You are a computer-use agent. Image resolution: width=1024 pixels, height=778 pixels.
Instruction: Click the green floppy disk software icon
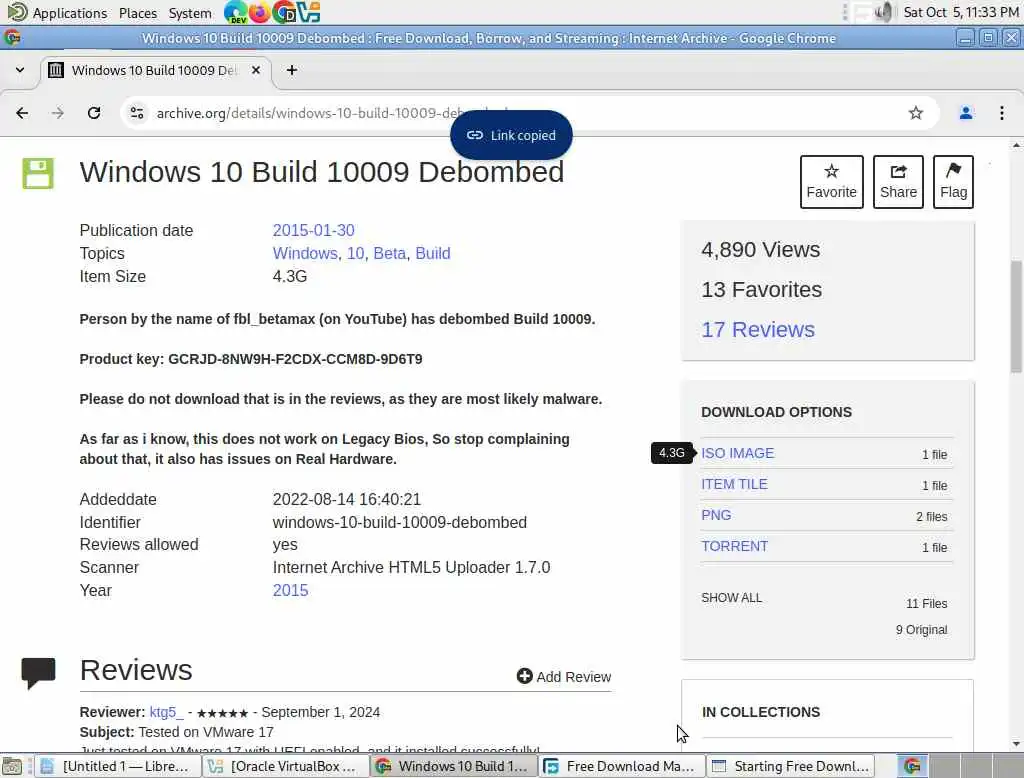click(38, 173)
